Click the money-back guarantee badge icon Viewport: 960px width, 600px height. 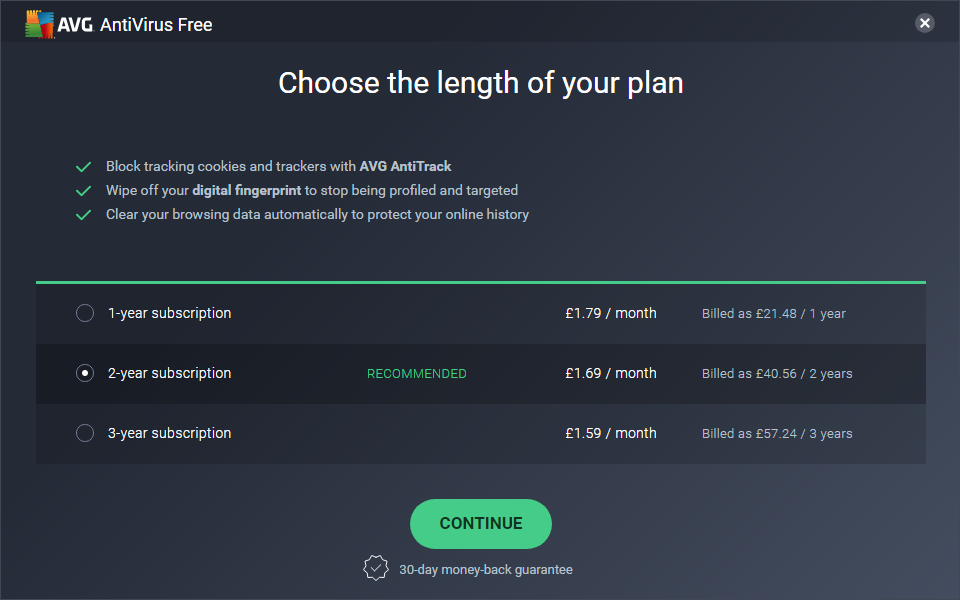point(375,568)
